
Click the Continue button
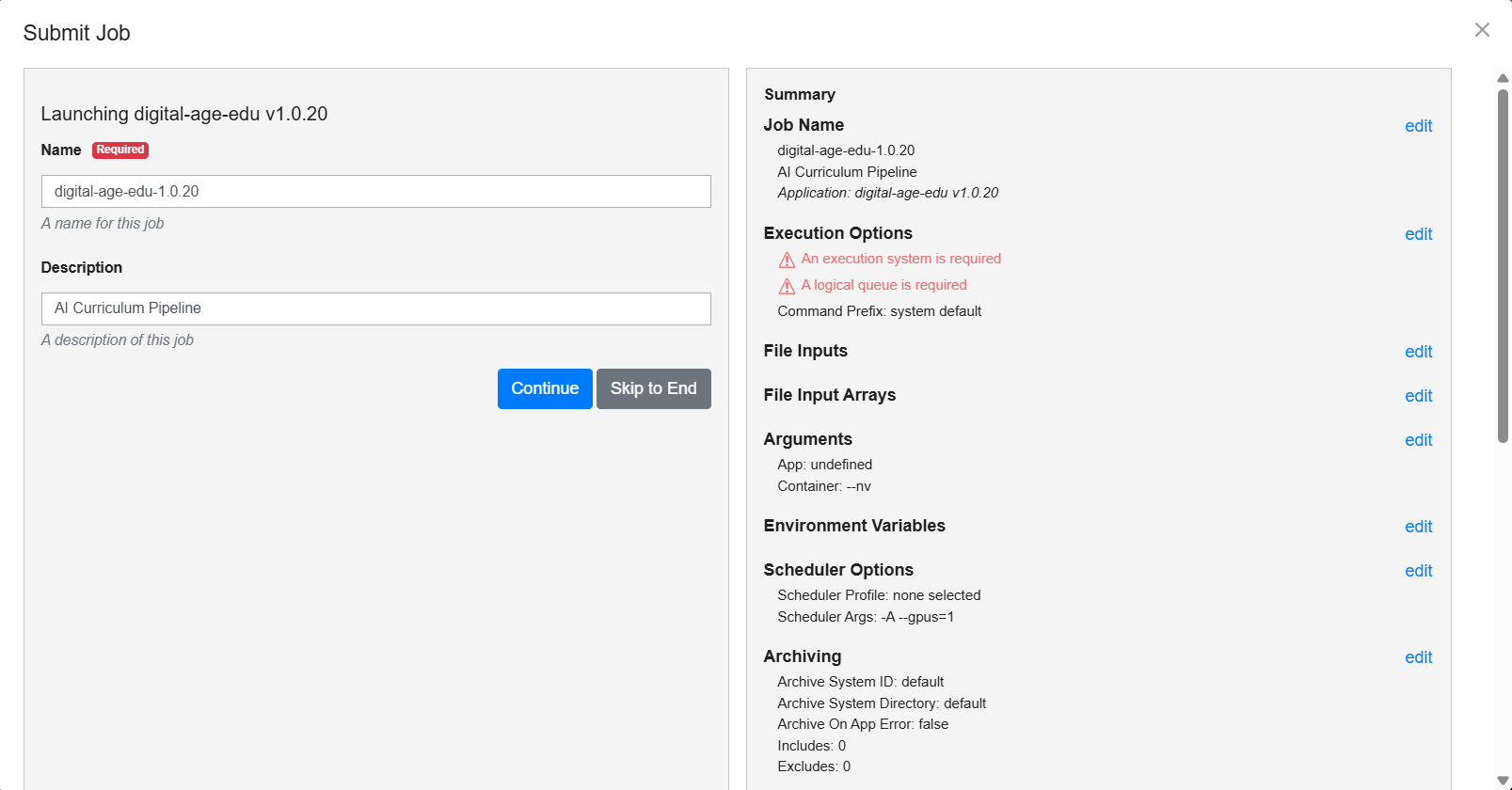click(x=545, y=388)
